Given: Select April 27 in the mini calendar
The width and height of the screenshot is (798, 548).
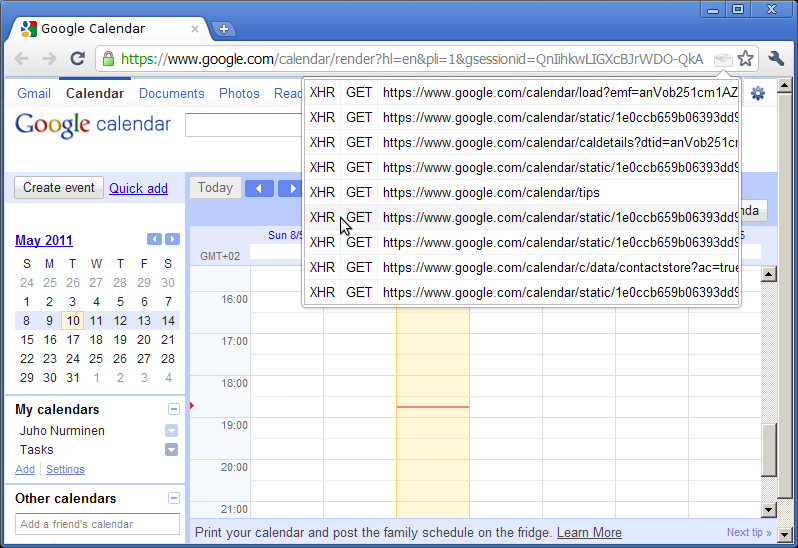Looking at the screenshot, I should click(96, 283).
